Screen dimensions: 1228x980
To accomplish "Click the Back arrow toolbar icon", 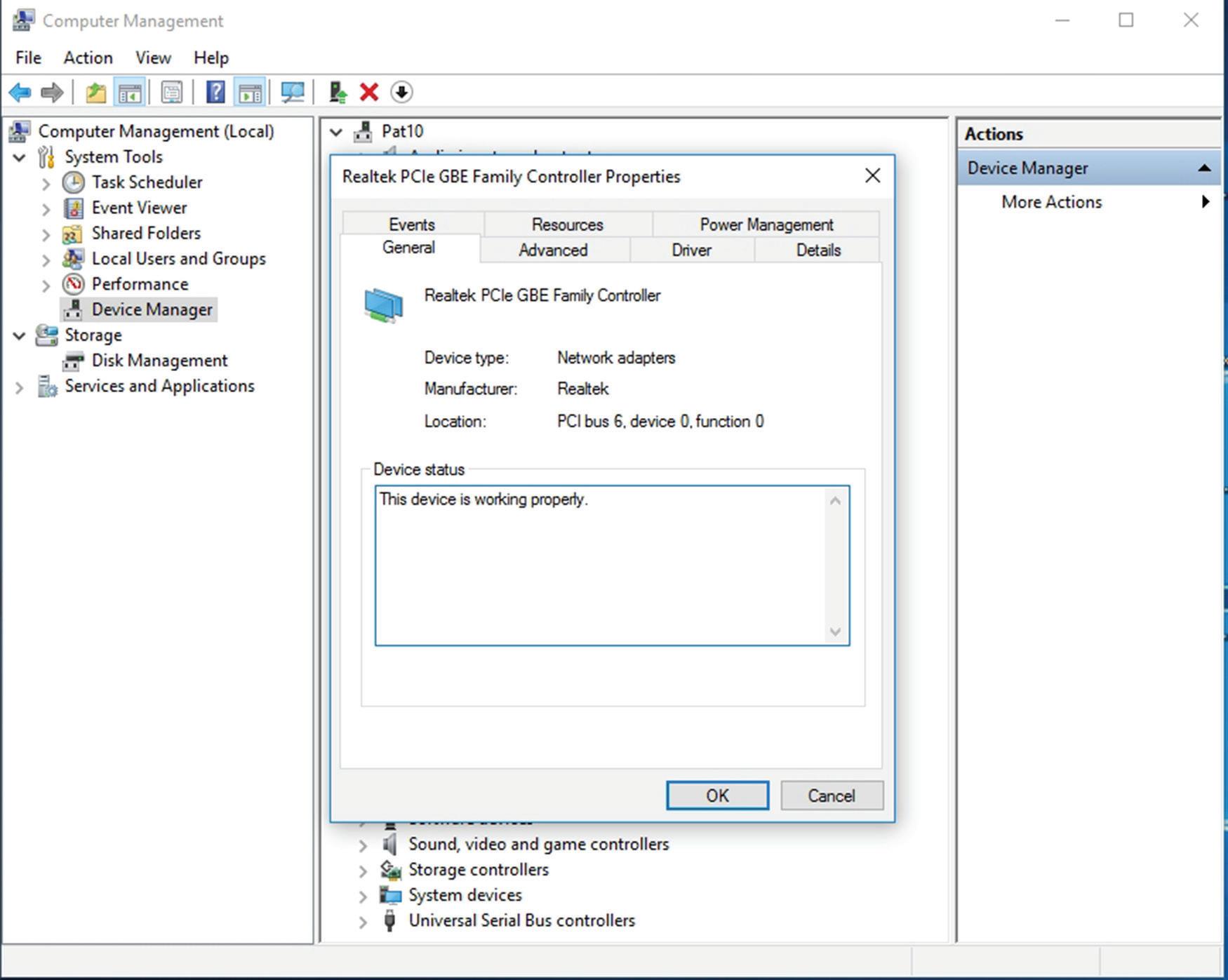I will 20,92.
